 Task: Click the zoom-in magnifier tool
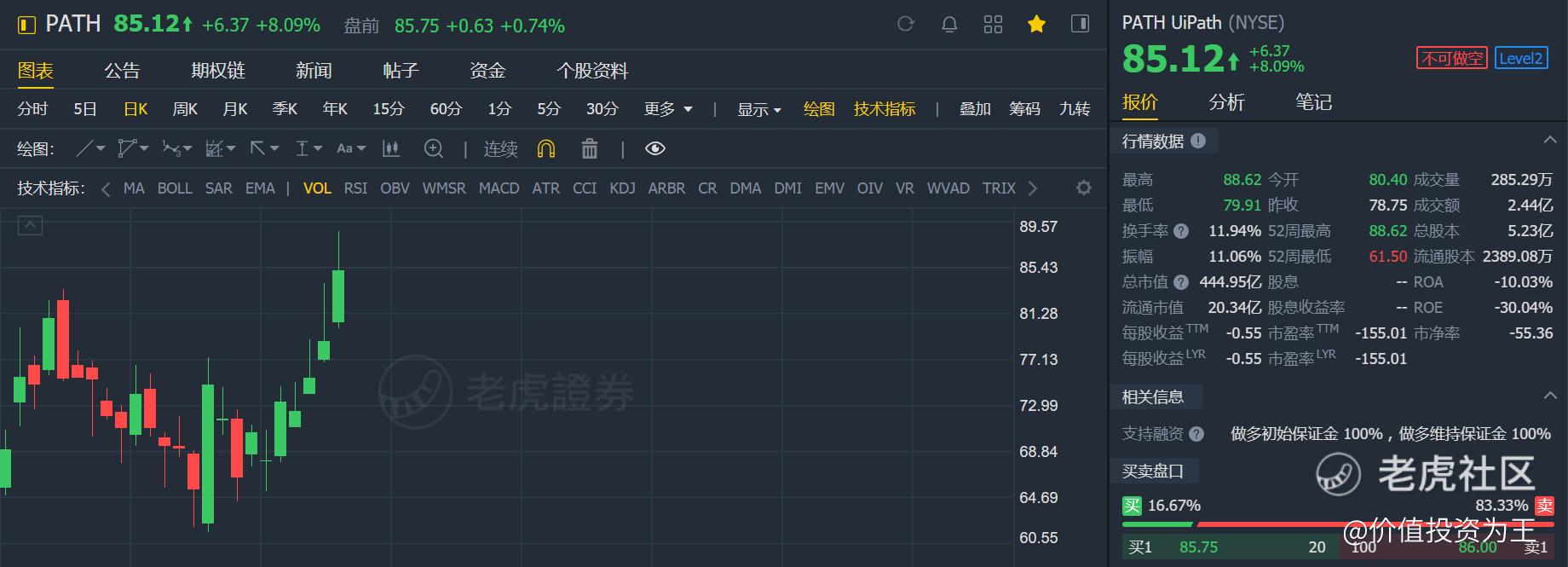pyautogui.click(x=434, y=148)
